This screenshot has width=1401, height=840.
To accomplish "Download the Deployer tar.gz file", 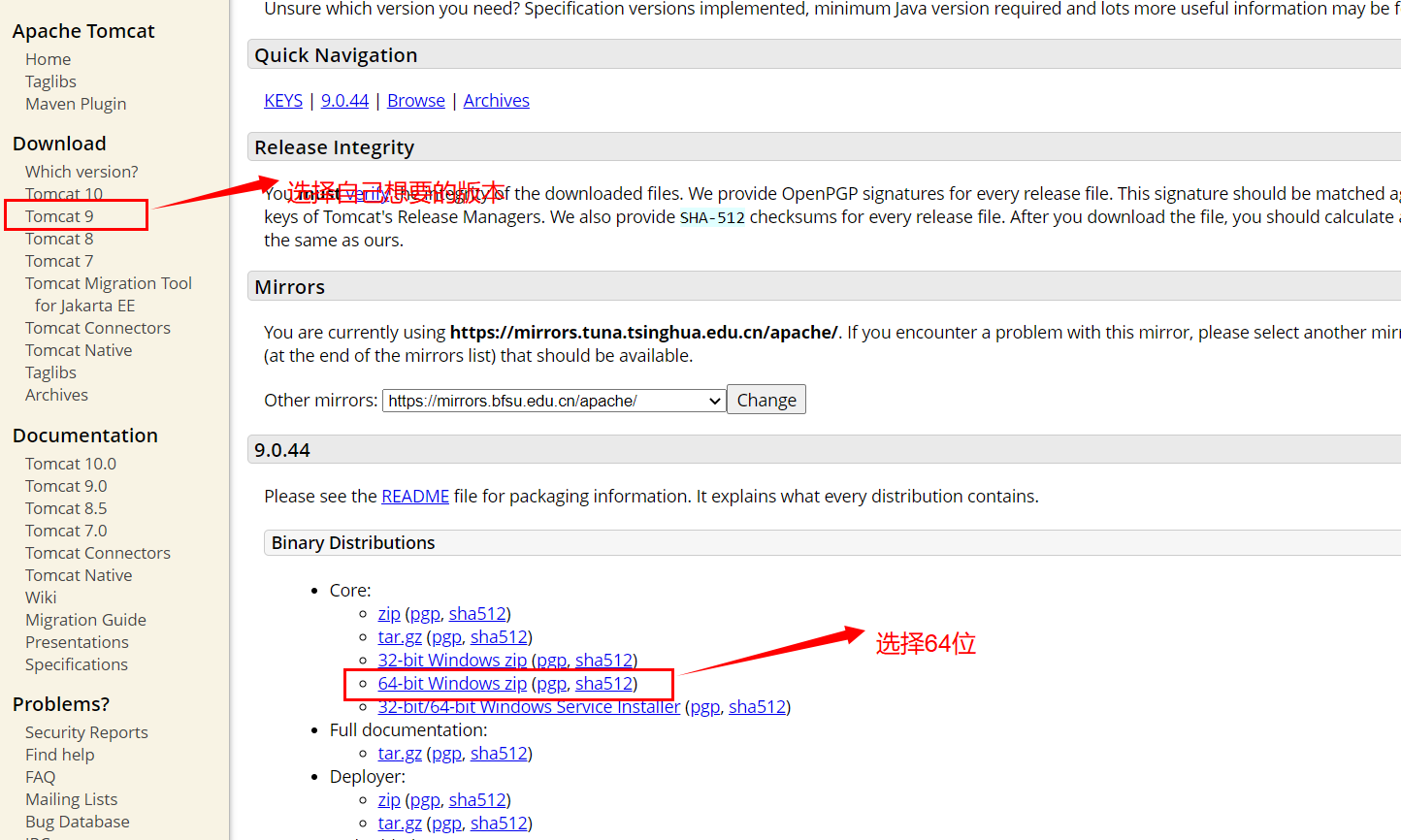I will coord(400,824).
